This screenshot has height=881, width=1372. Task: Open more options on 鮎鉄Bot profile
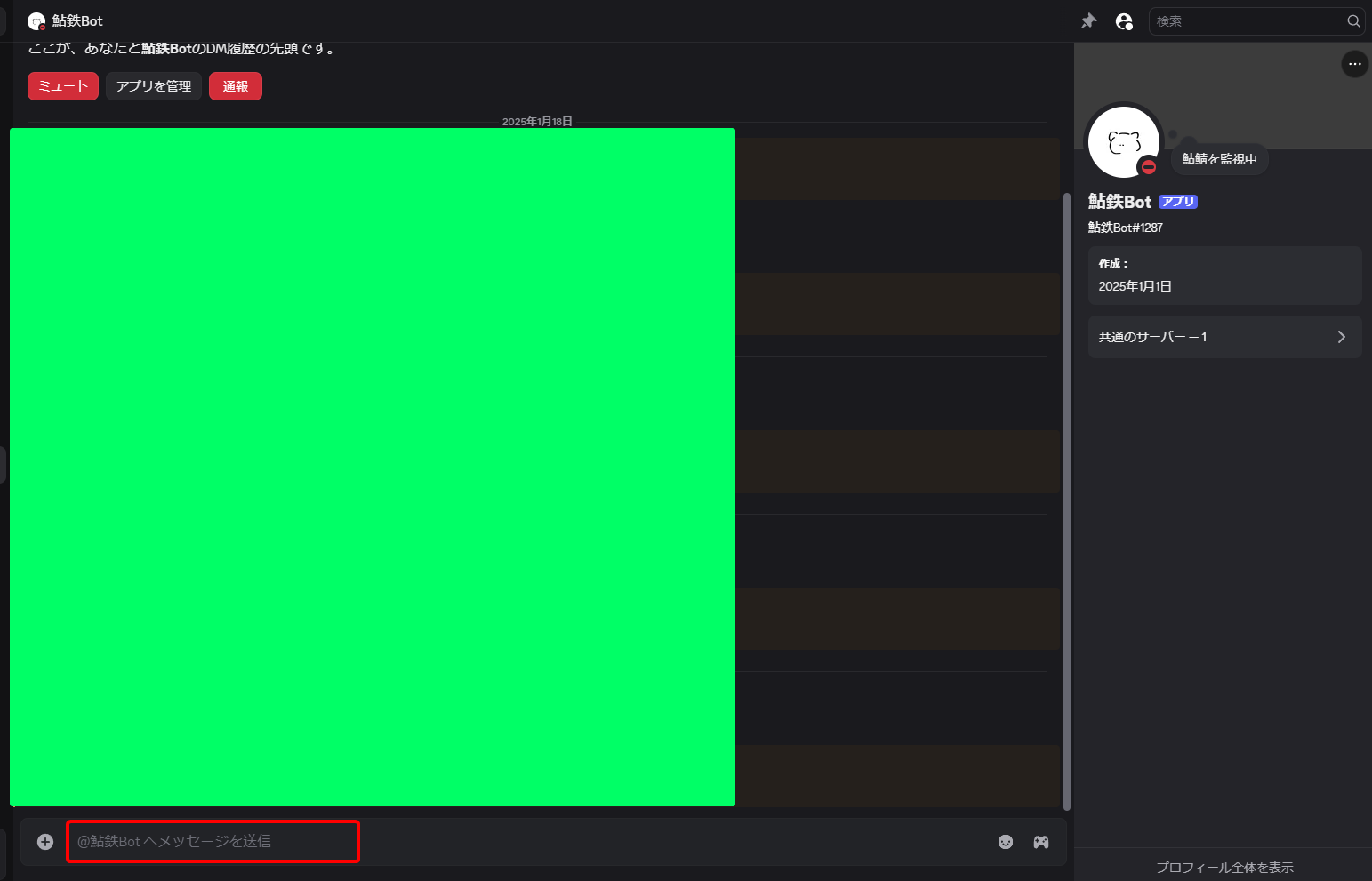pos(1354,64)
